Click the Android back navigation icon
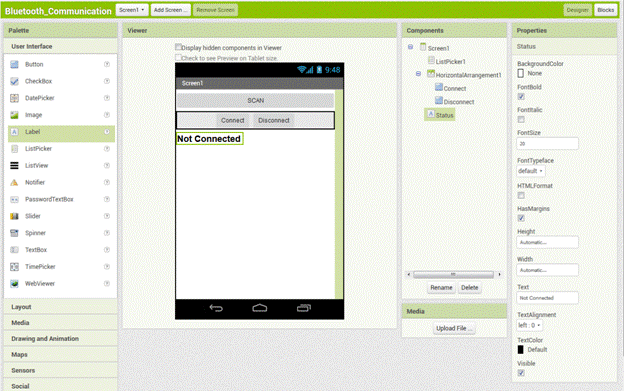The height and width of the screenshot is (391, 624). pyautogui.click(x=216, y=308)
